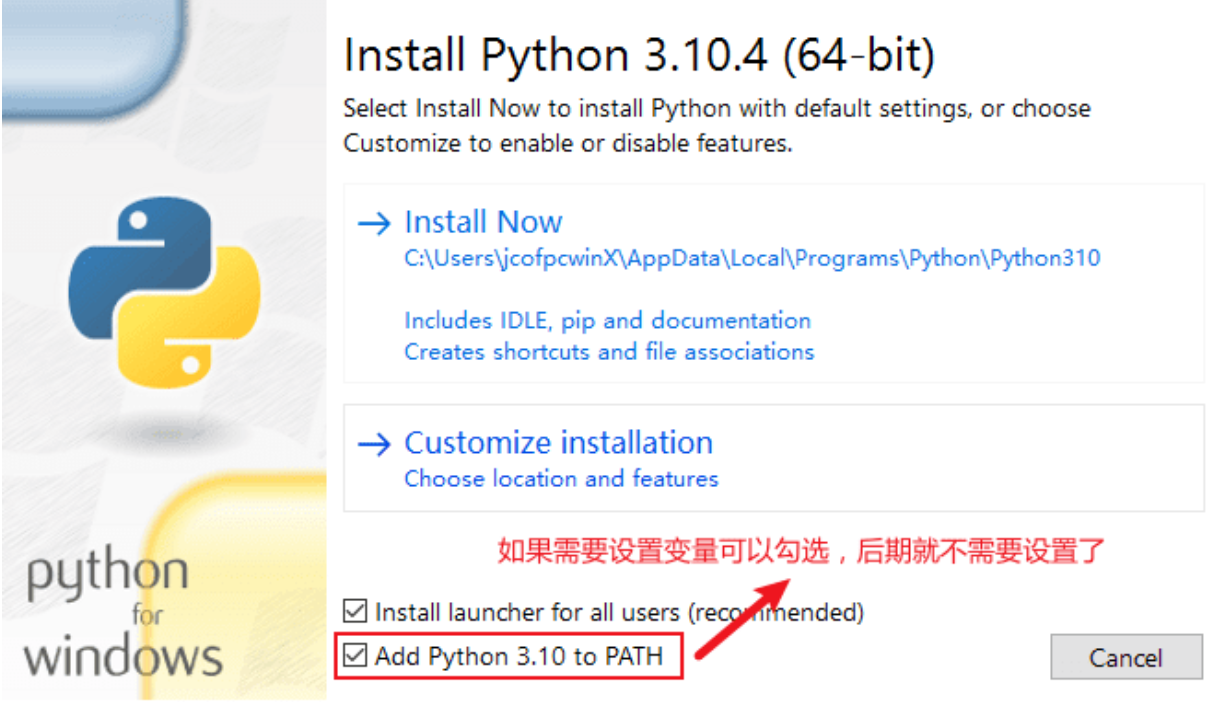
Task: Click "Includes IDLE, pip and documentation" line
Action: (x=608, y=321)
